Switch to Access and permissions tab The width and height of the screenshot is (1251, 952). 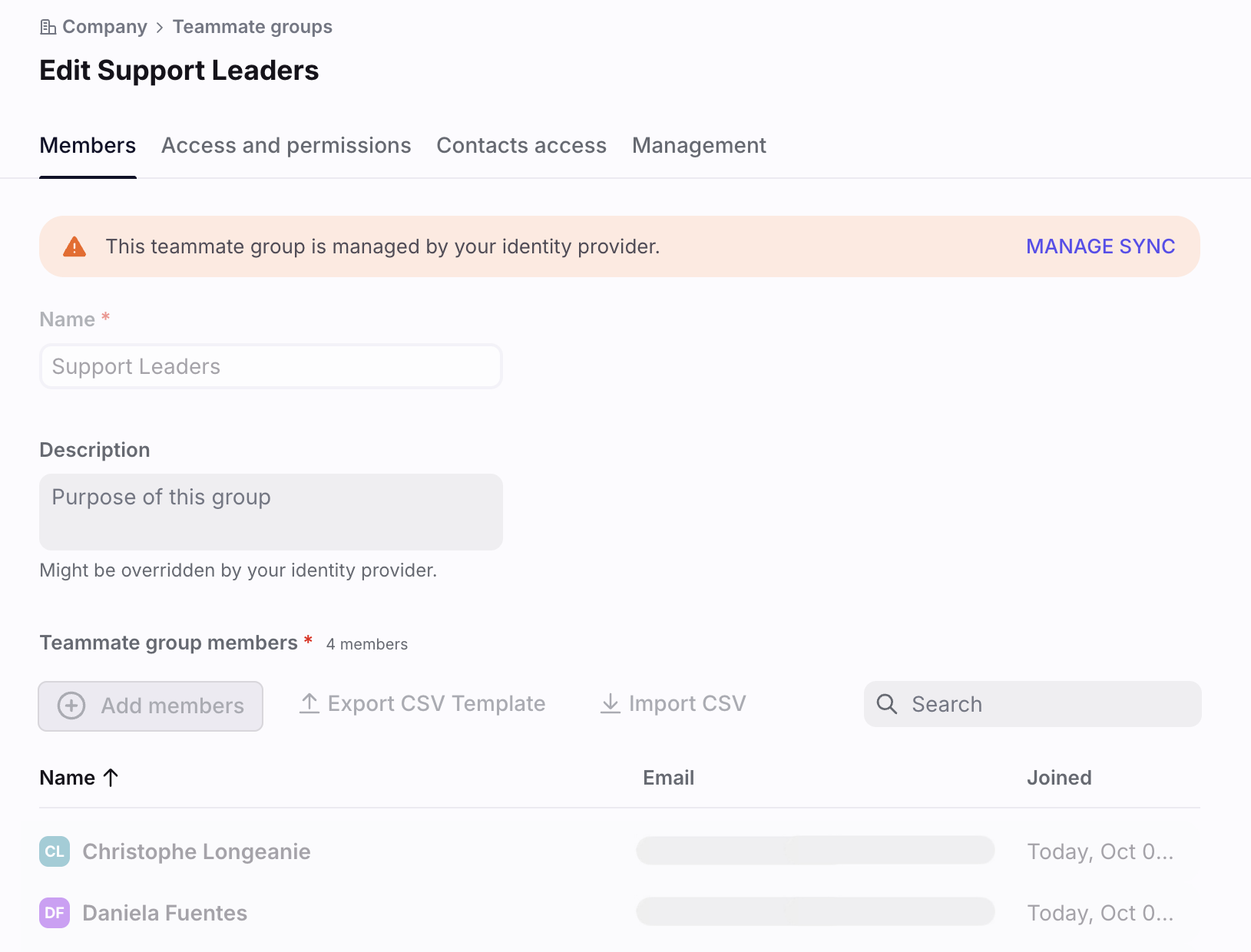coord(286,146)
